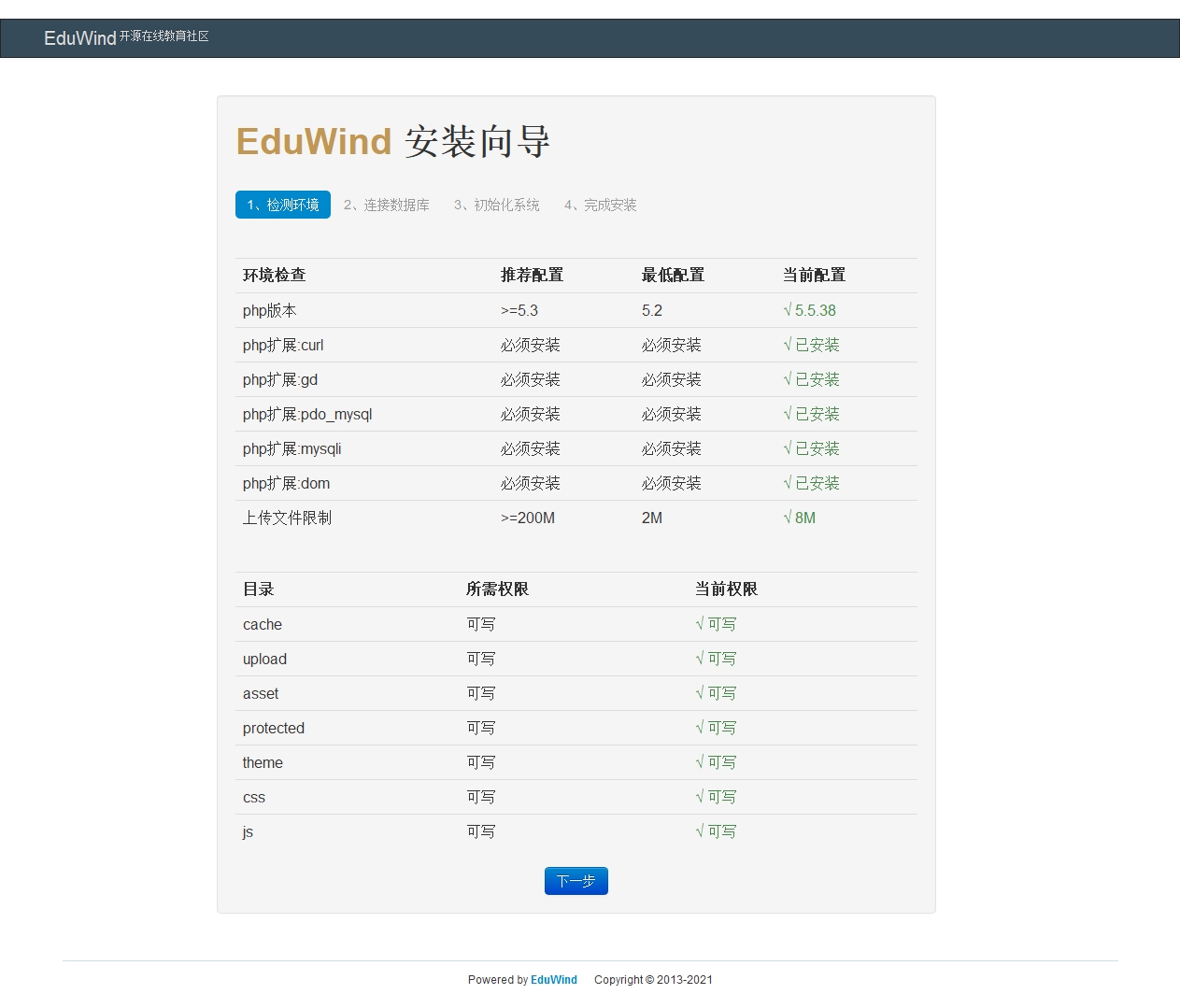Click '√ 可写' status in css row

(x=716, y=797)
